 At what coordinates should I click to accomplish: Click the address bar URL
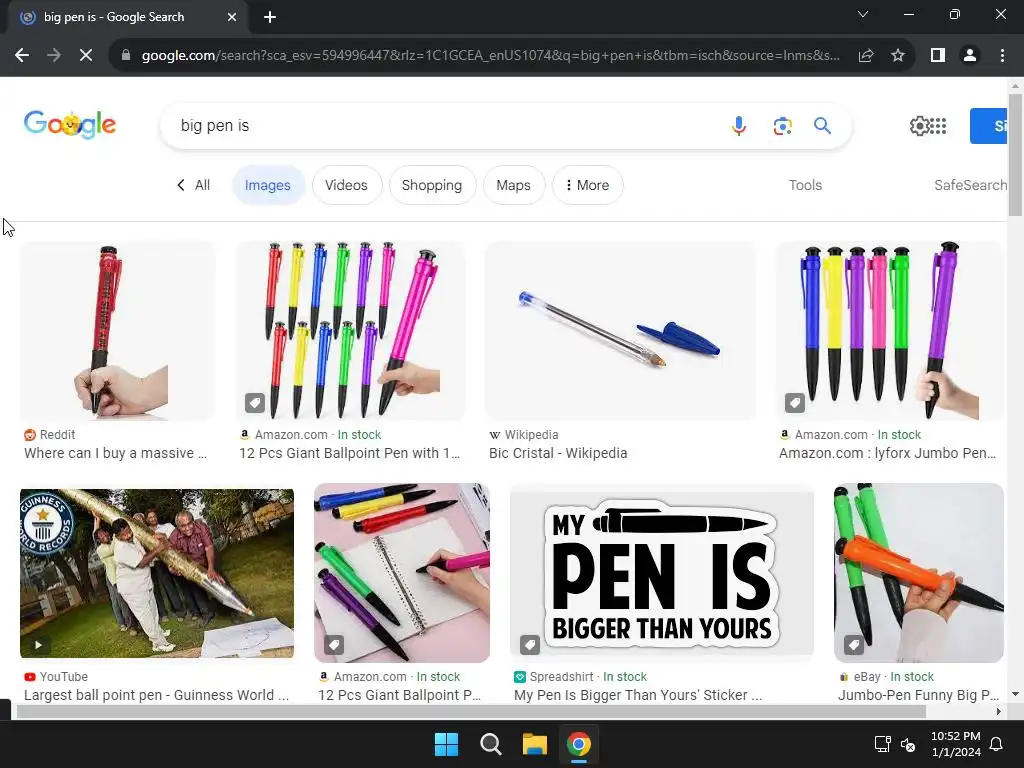490,56
